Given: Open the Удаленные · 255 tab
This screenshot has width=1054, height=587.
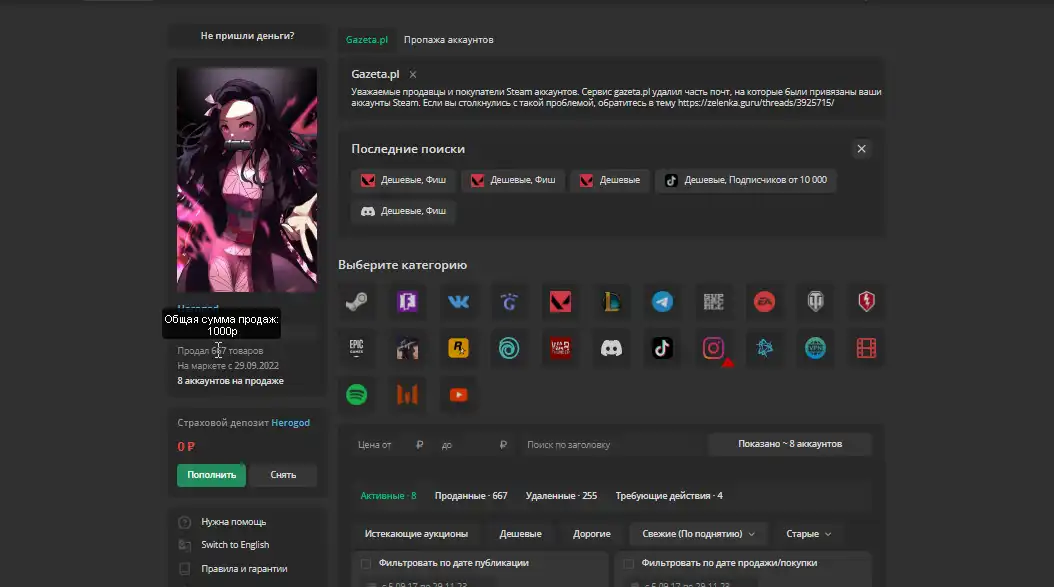Looking at the screenshot, I should coord(561,496).
